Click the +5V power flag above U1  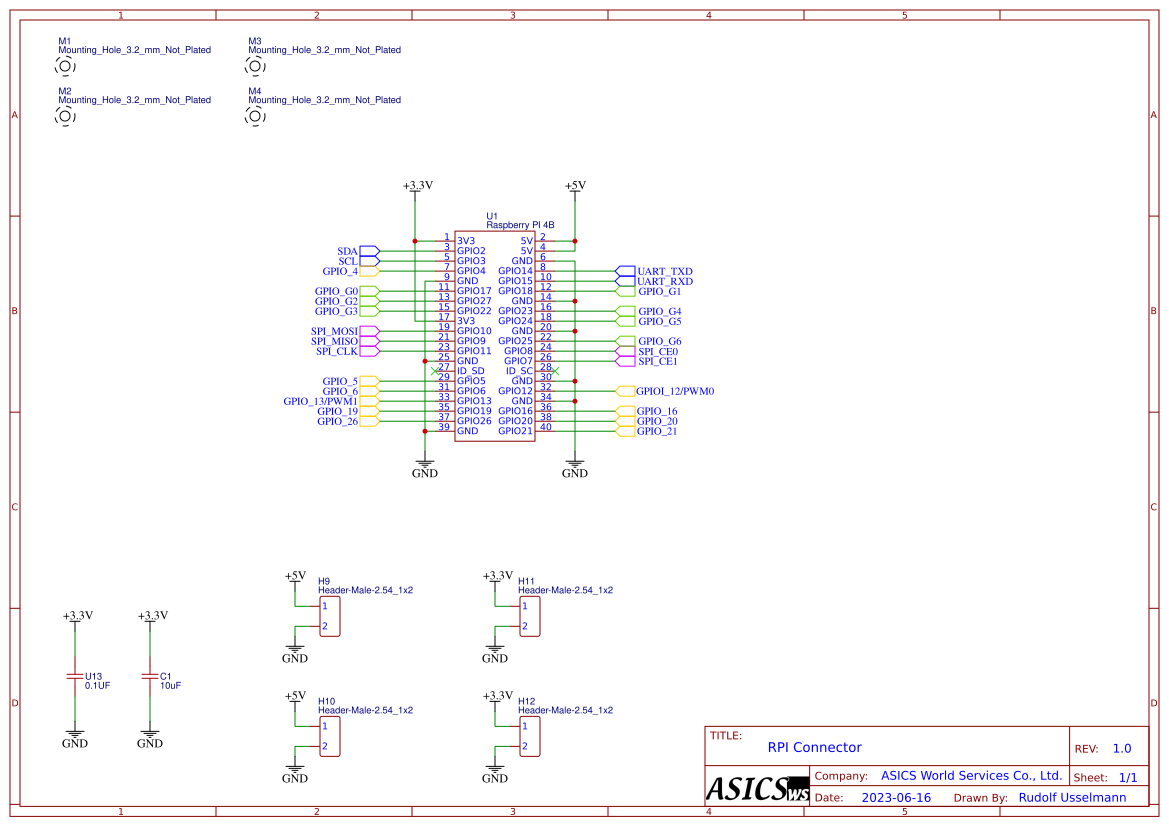(x=575, y=186)
